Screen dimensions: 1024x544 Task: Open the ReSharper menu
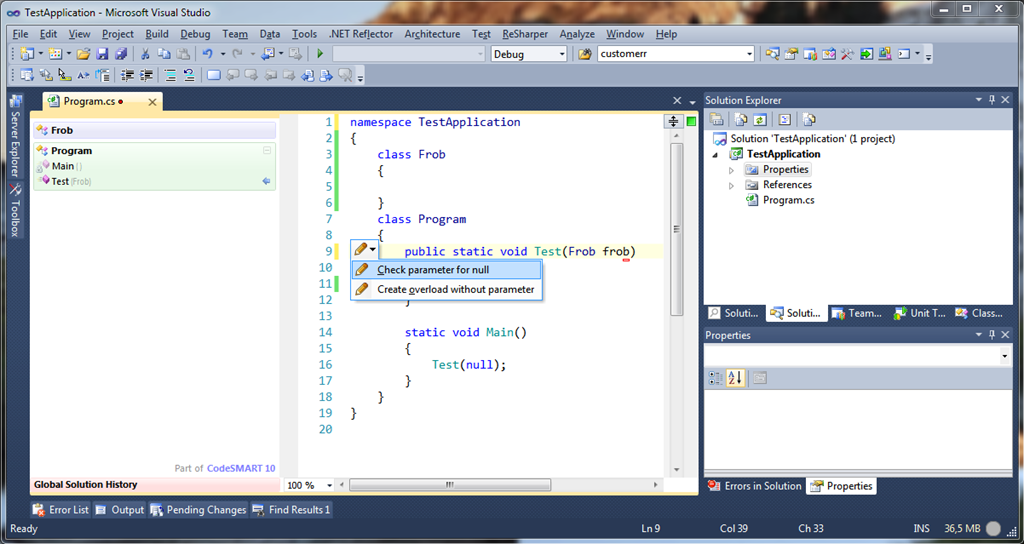(525, 34)
